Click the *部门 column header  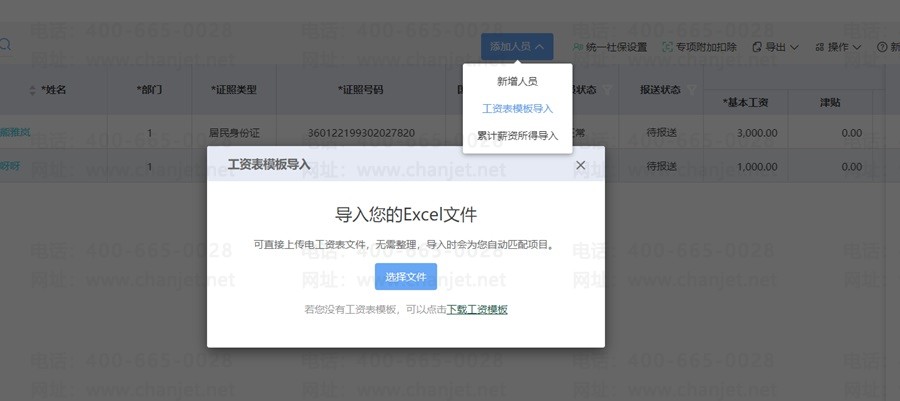(149, 90)
